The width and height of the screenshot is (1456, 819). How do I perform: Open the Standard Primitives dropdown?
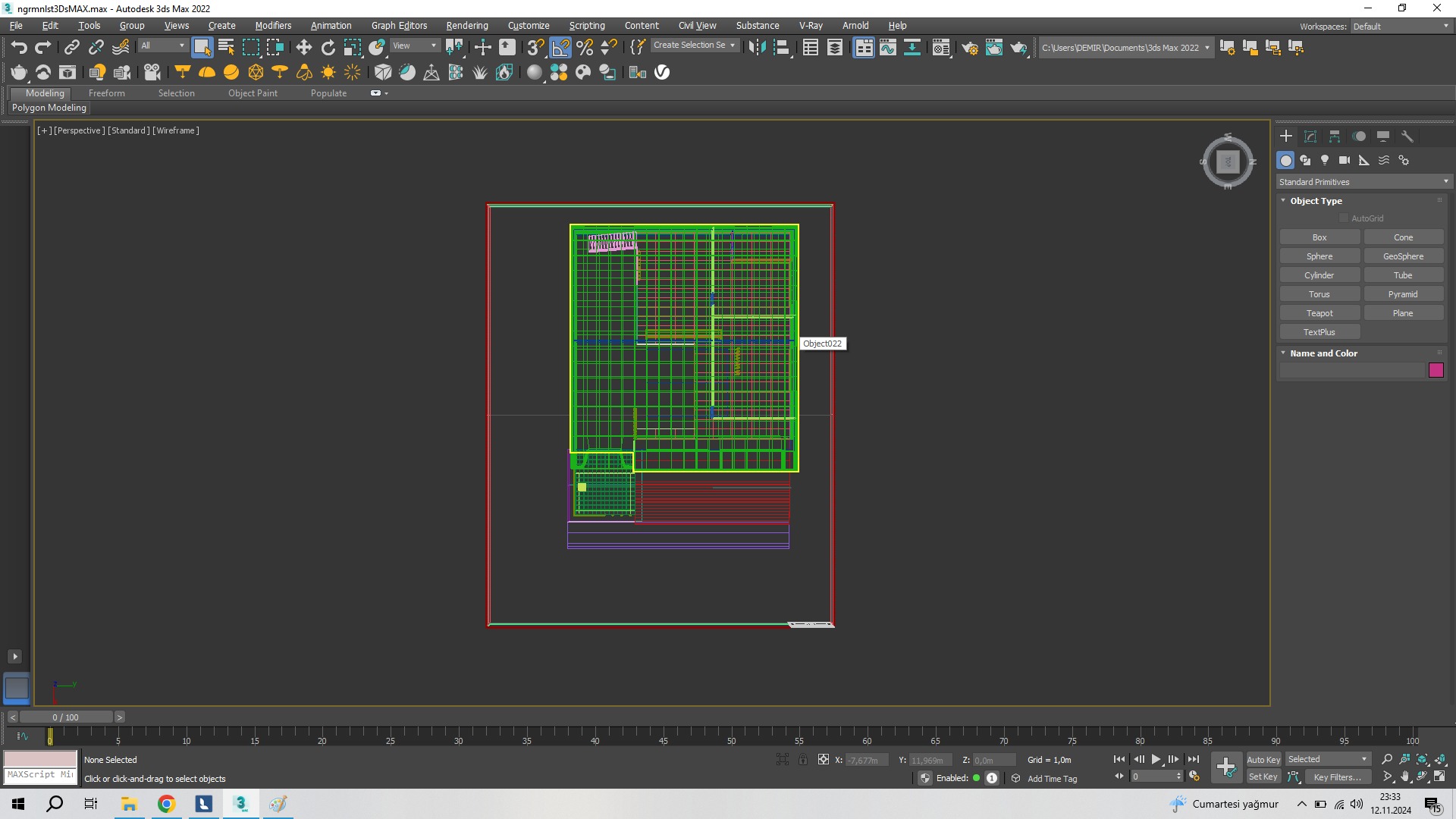tap(1363, 182)
